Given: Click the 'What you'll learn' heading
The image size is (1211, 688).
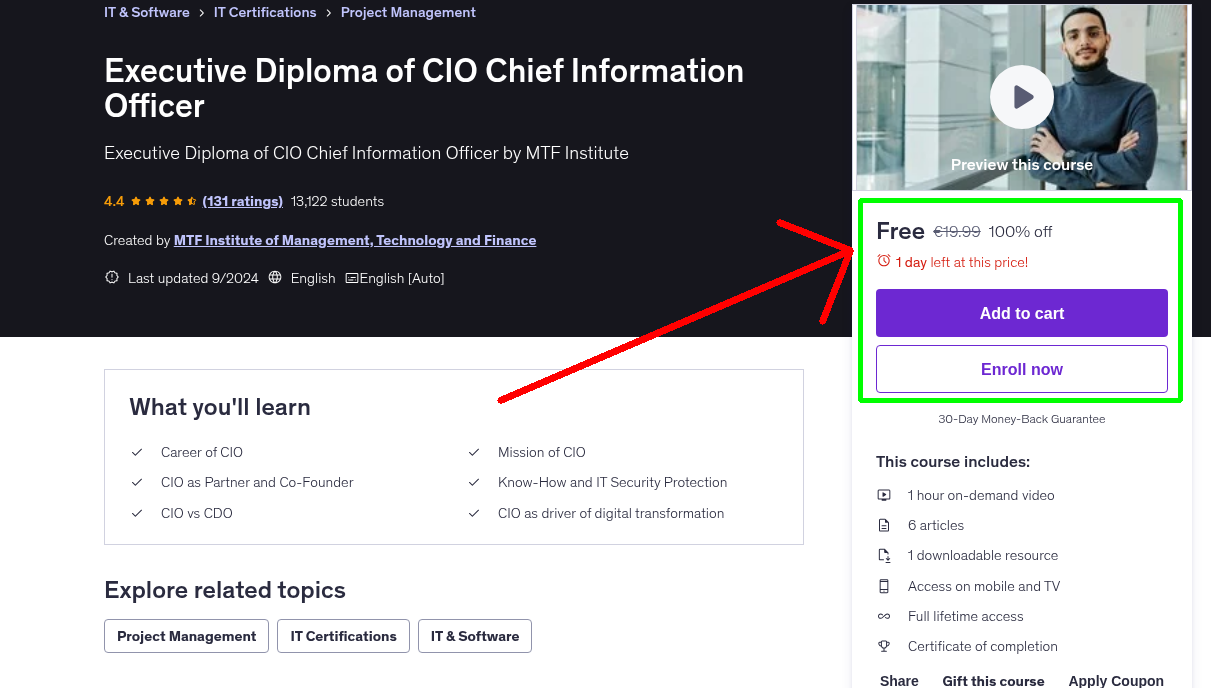Looking at the screenshot, I should pyautogui.click(x=220, y=407).
